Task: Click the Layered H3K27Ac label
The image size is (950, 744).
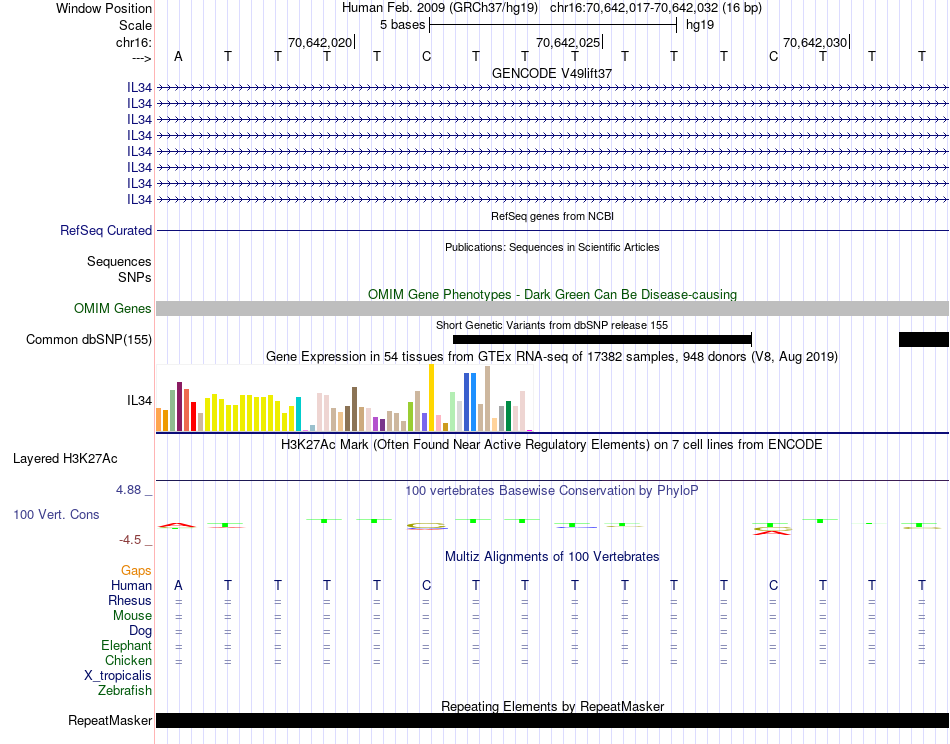Action: (x=65, y=459)
